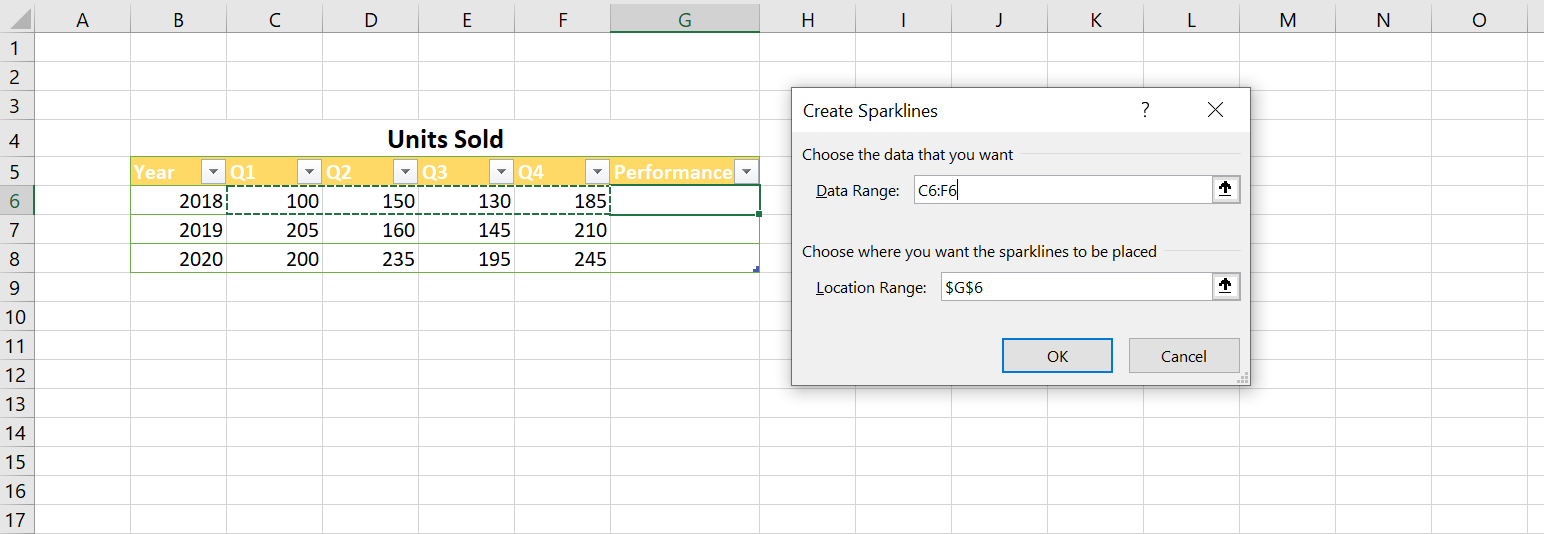Select the 2019 year cell
Image resolution: width=1544 pixels, height=534 pixels.
tap(179, 230)
